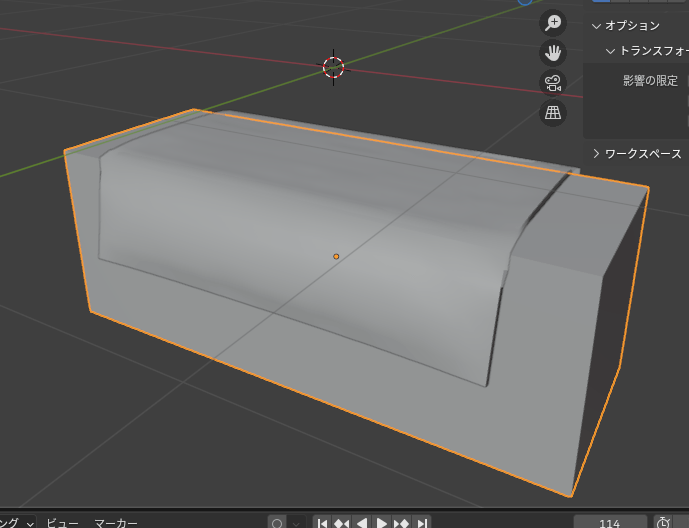689x528 pixels.
Task: Click the hand pan view icon
Action: coord(552,53)
